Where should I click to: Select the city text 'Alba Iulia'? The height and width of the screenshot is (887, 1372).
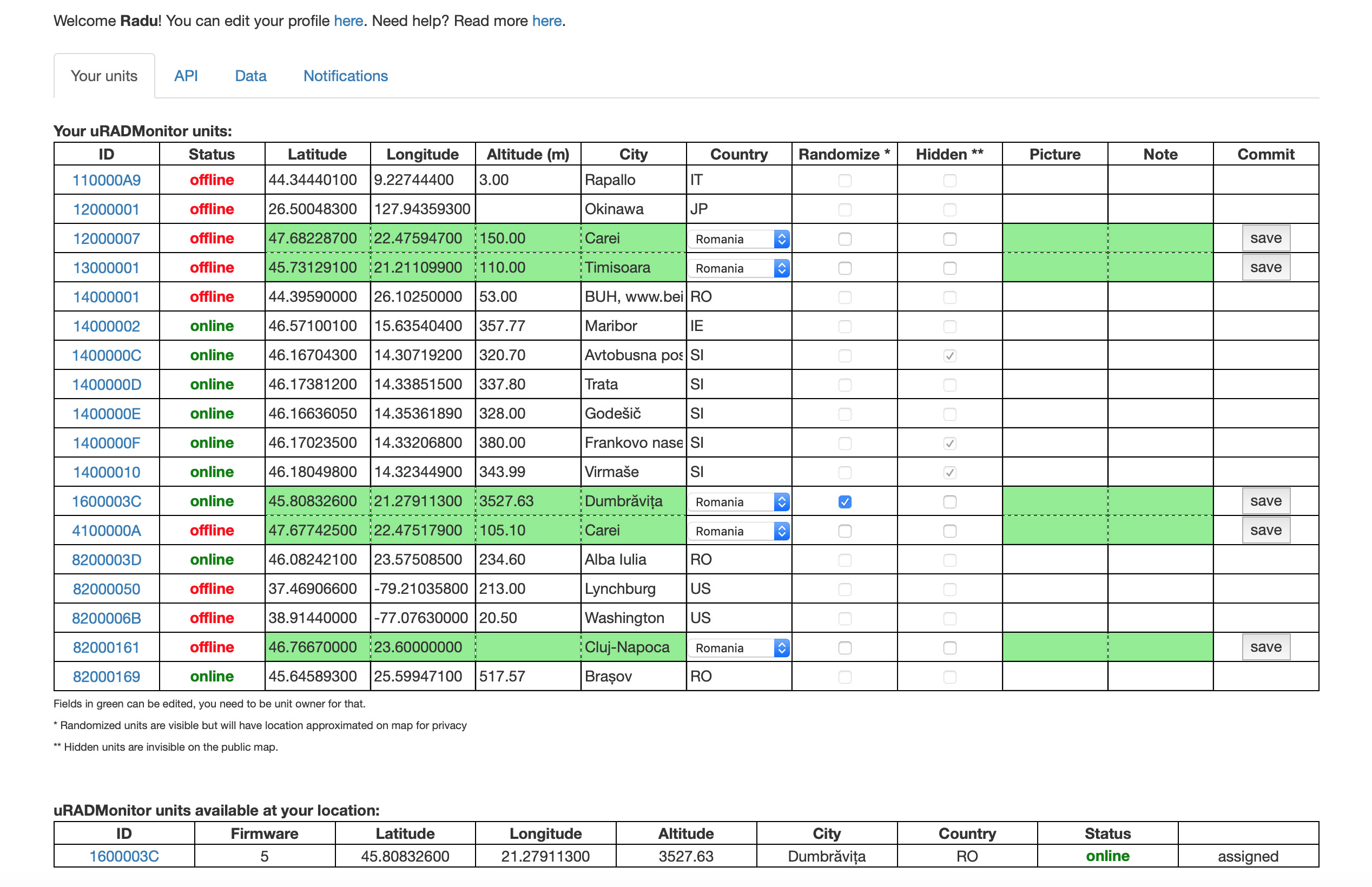click(x=615, y=560)
